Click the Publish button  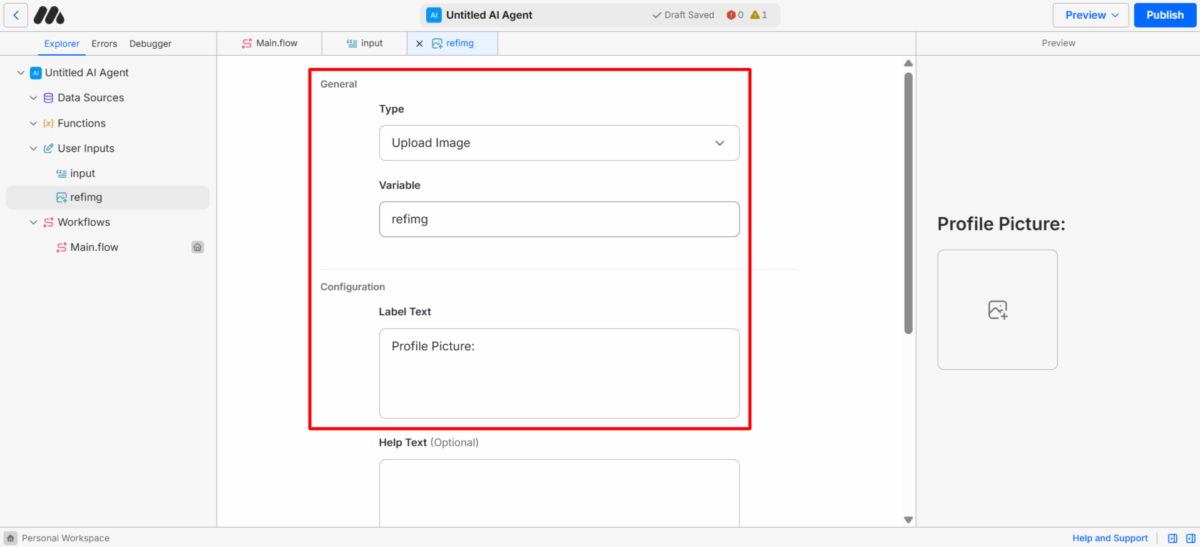(1164, 15)
